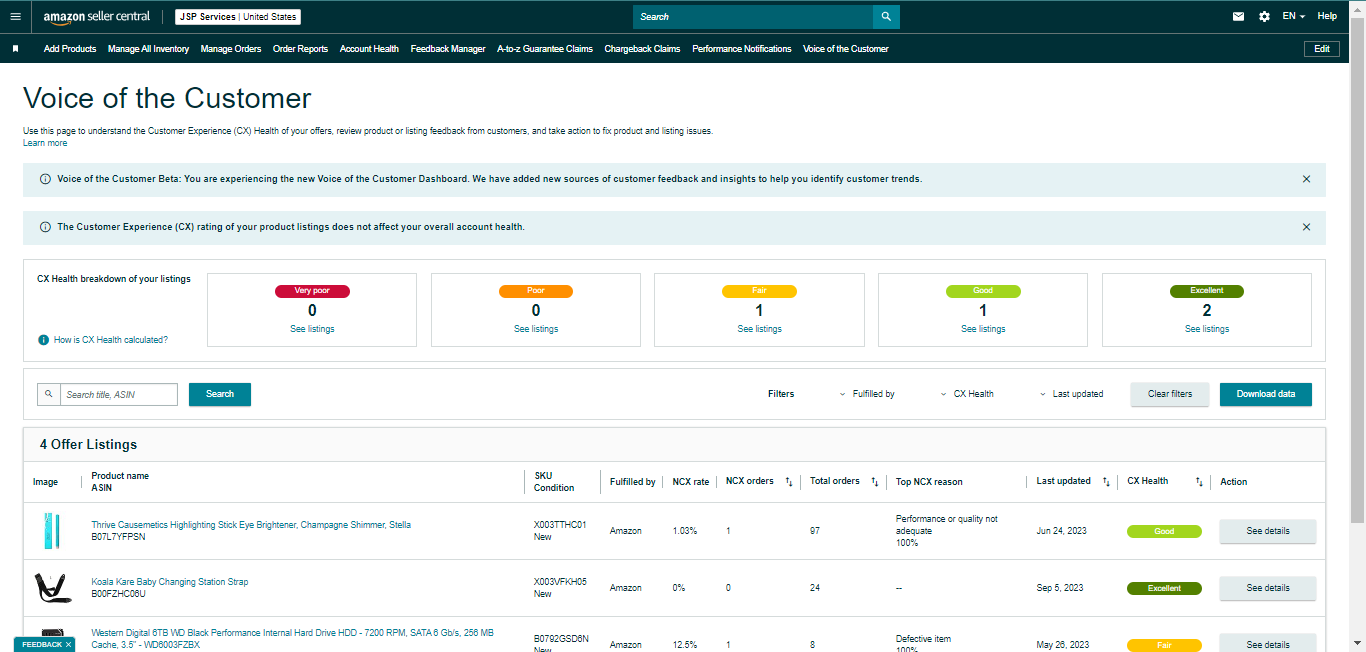The width and height of the screenshot is (1366, 652).
Task: Click the FEEDBACK tab label
Action: pyautogui.click(x=42, y=645)
